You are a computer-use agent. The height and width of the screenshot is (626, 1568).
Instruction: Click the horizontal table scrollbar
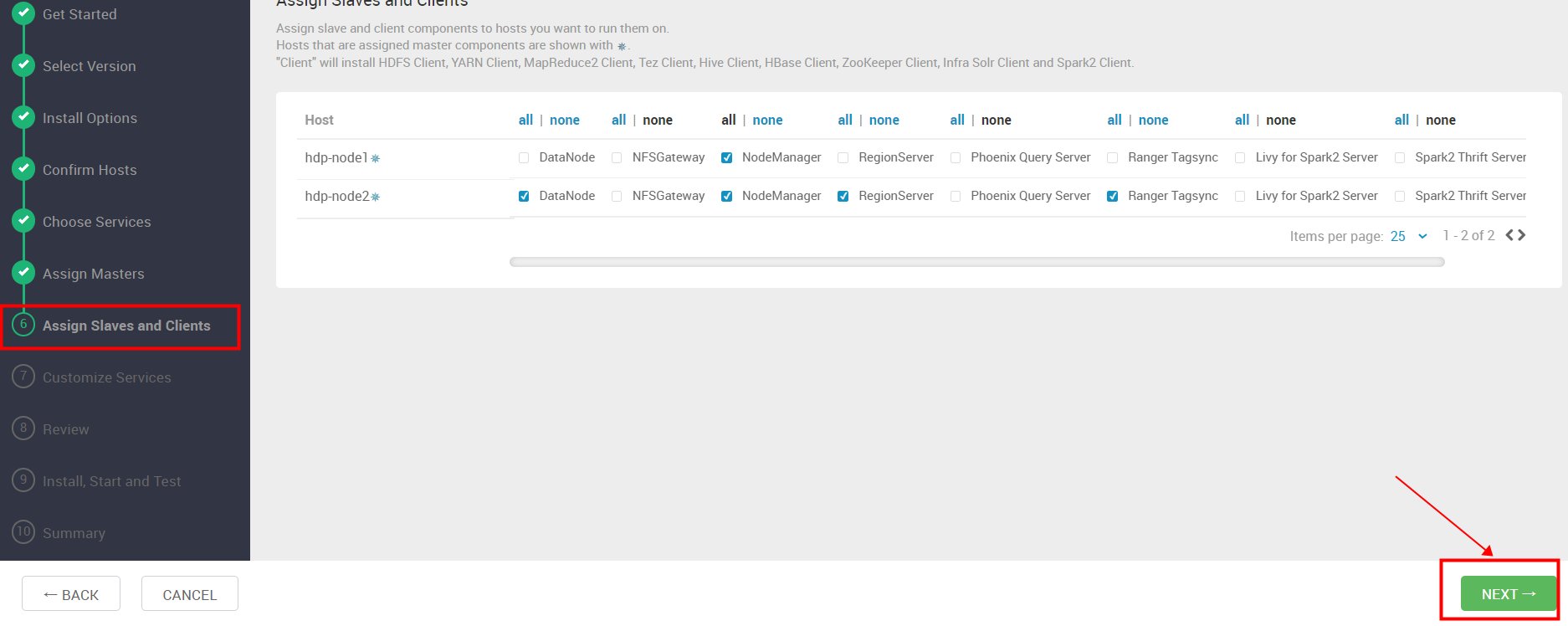click(x=977, y=262)
